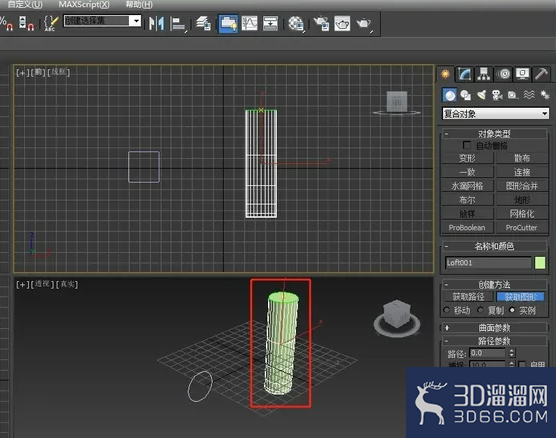Click the 图形合并 button
556x438 pixels.
(x=522, y=186)
